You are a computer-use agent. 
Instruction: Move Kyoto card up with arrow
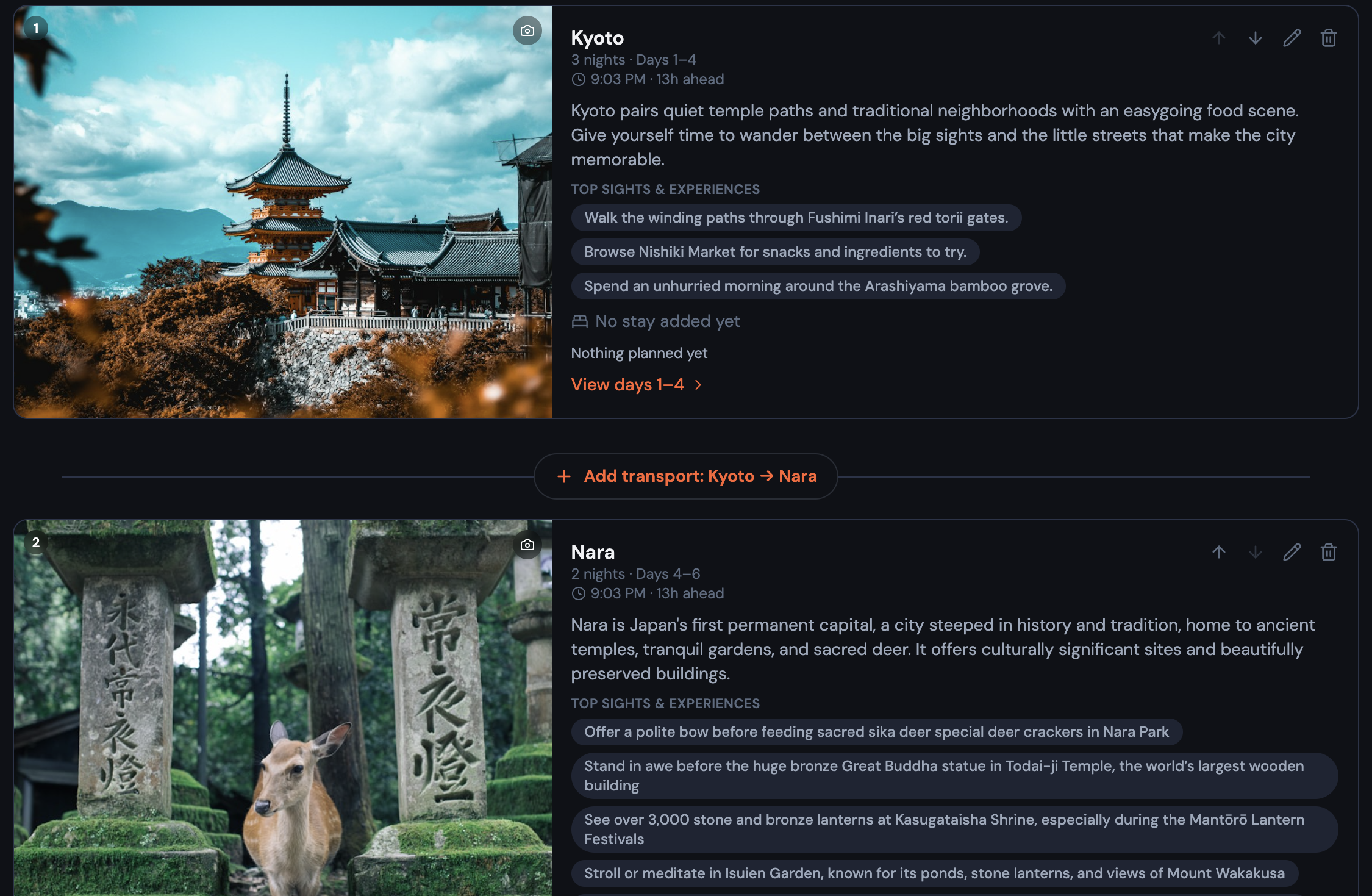coord(1219,38)
